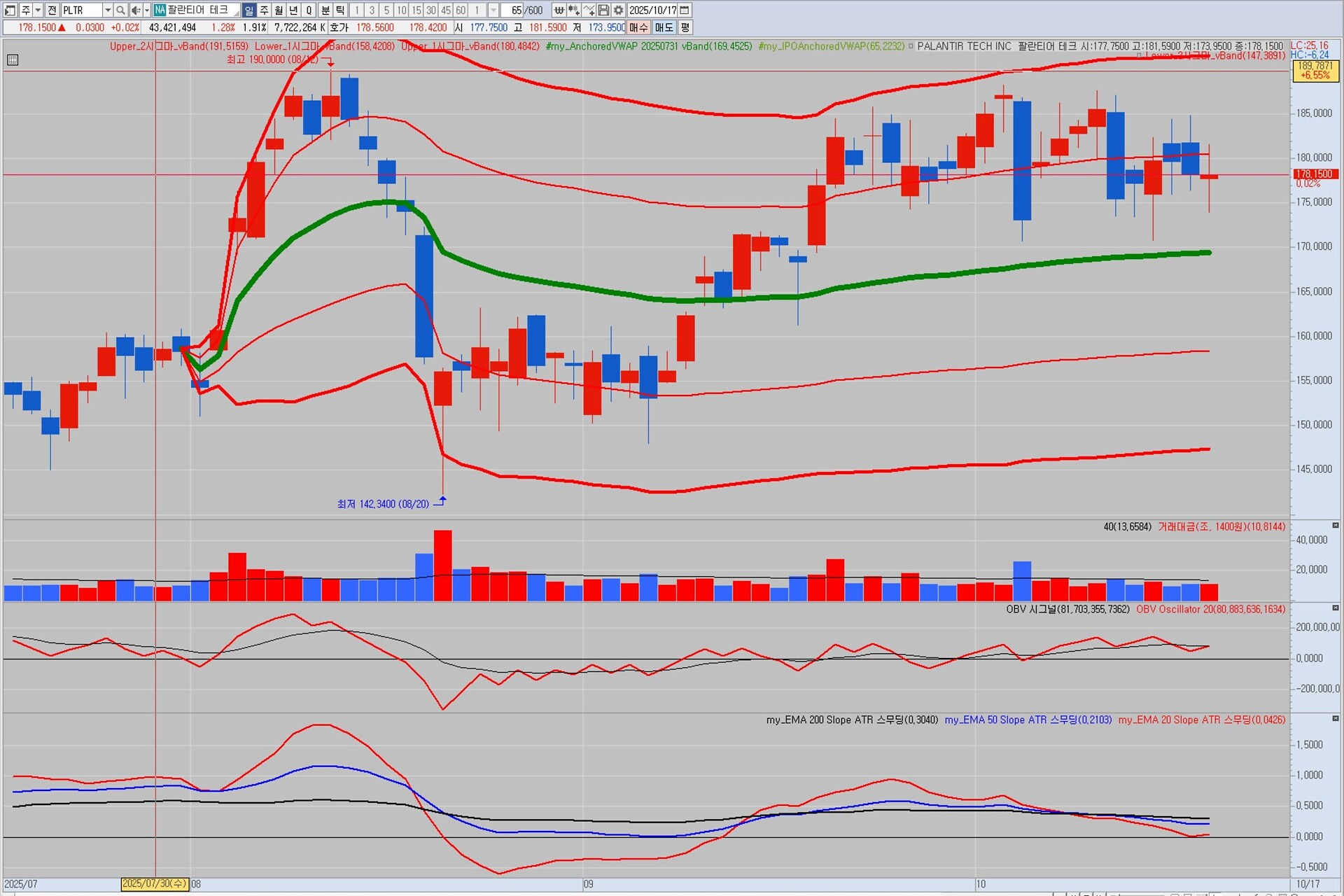Open dropdown arrow next to 주 button

(x=38, y=10)
